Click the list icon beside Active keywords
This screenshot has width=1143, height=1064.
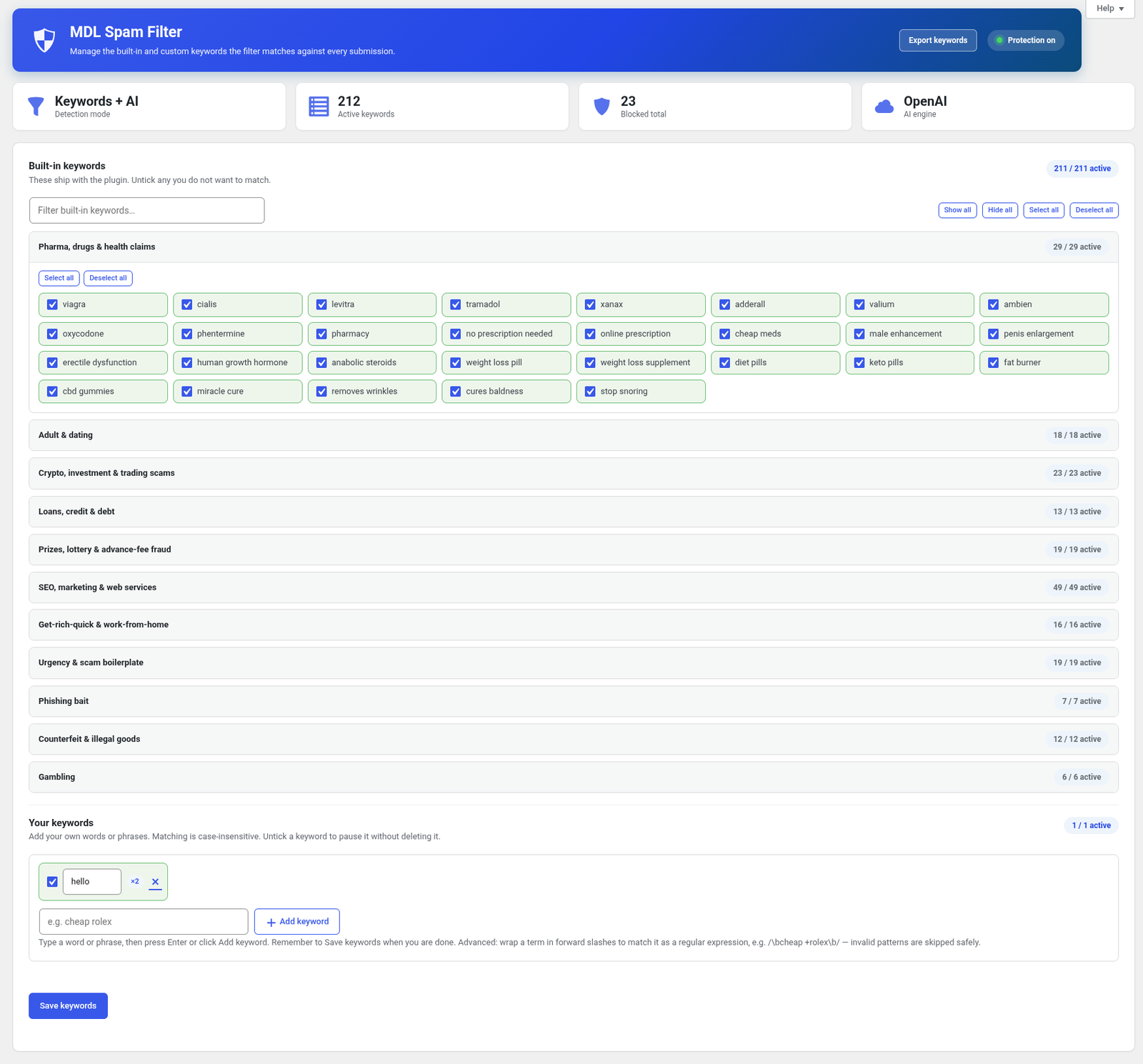pyautogui.click(x=319, y=106)
